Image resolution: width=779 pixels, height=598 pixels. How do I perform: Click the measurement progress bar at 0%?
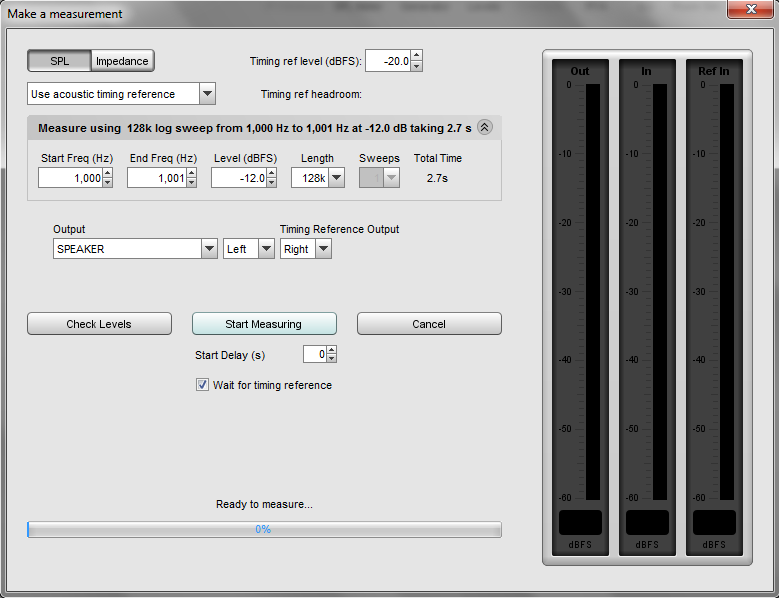tap(264, 529)
